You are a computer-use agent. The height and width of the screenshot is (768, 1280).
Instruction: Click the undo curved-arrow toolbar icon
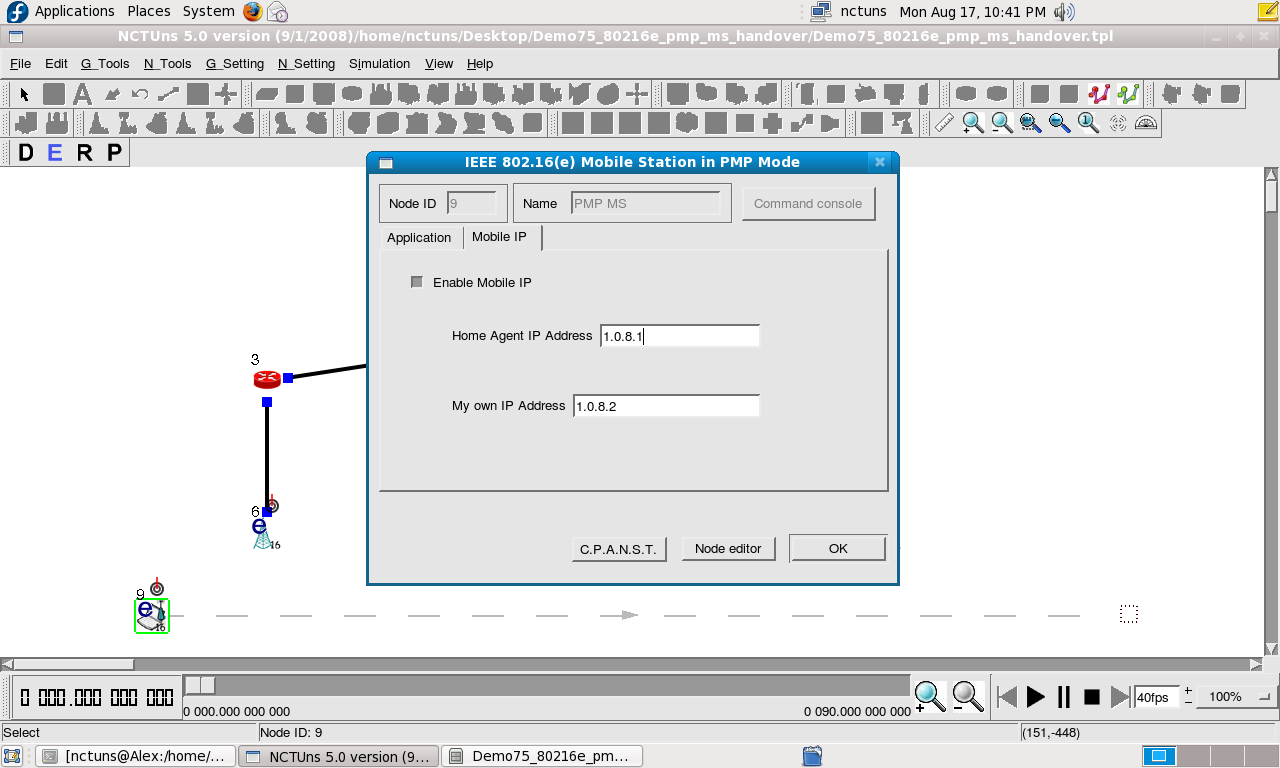[140, 94]
